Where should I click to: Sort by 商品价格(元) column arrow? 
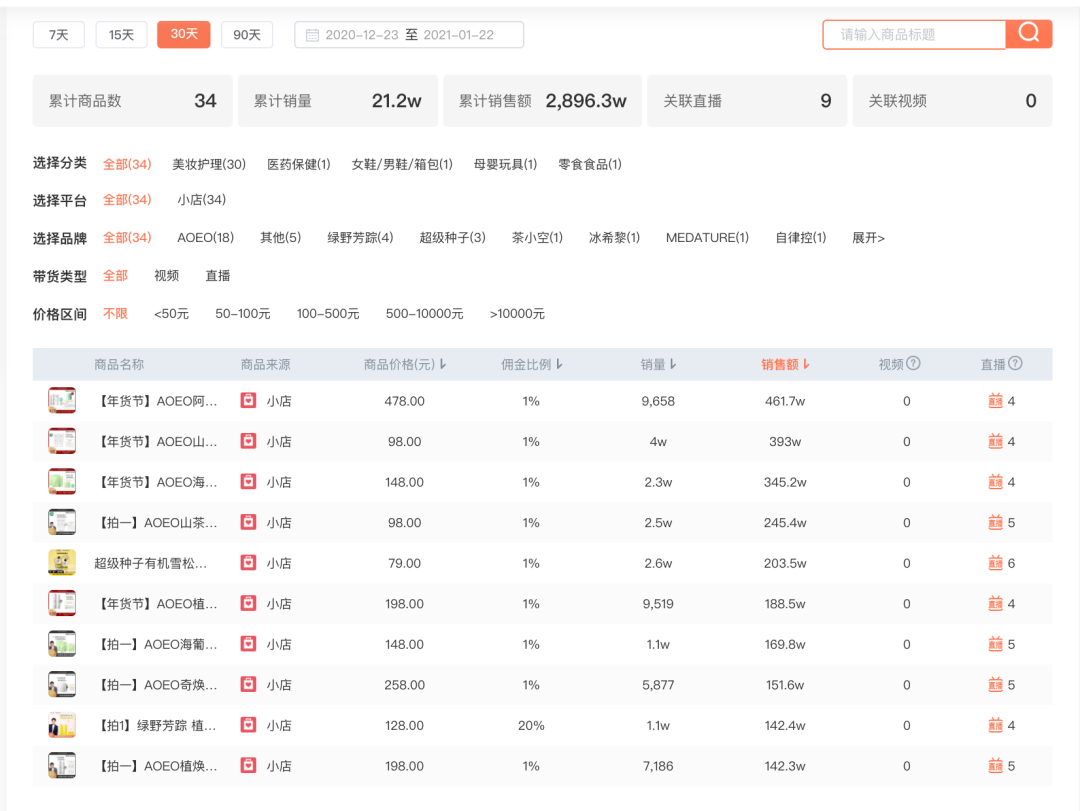click(443, 364)
